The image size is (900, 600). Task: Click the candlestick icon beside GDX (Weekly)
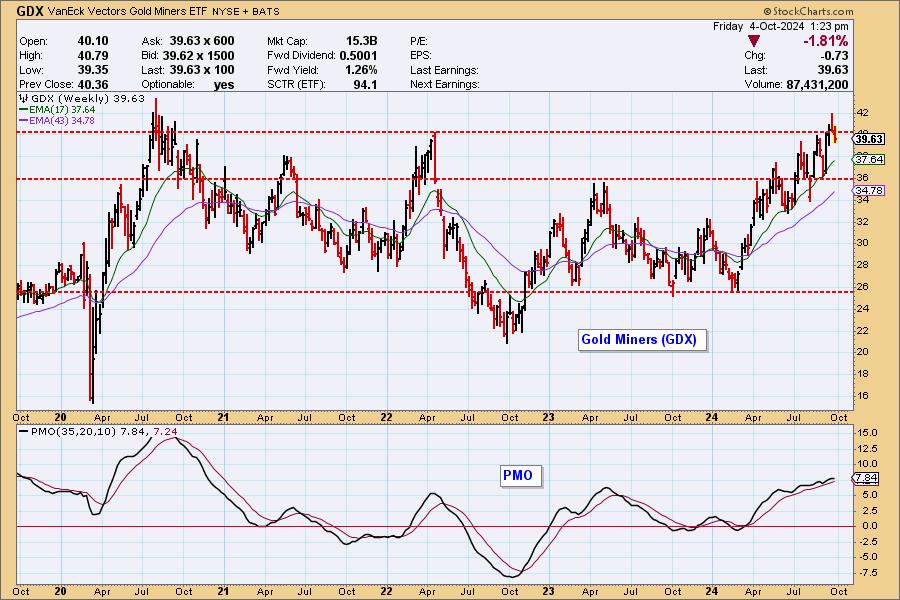pyautogui.click(x=24, y=98)
